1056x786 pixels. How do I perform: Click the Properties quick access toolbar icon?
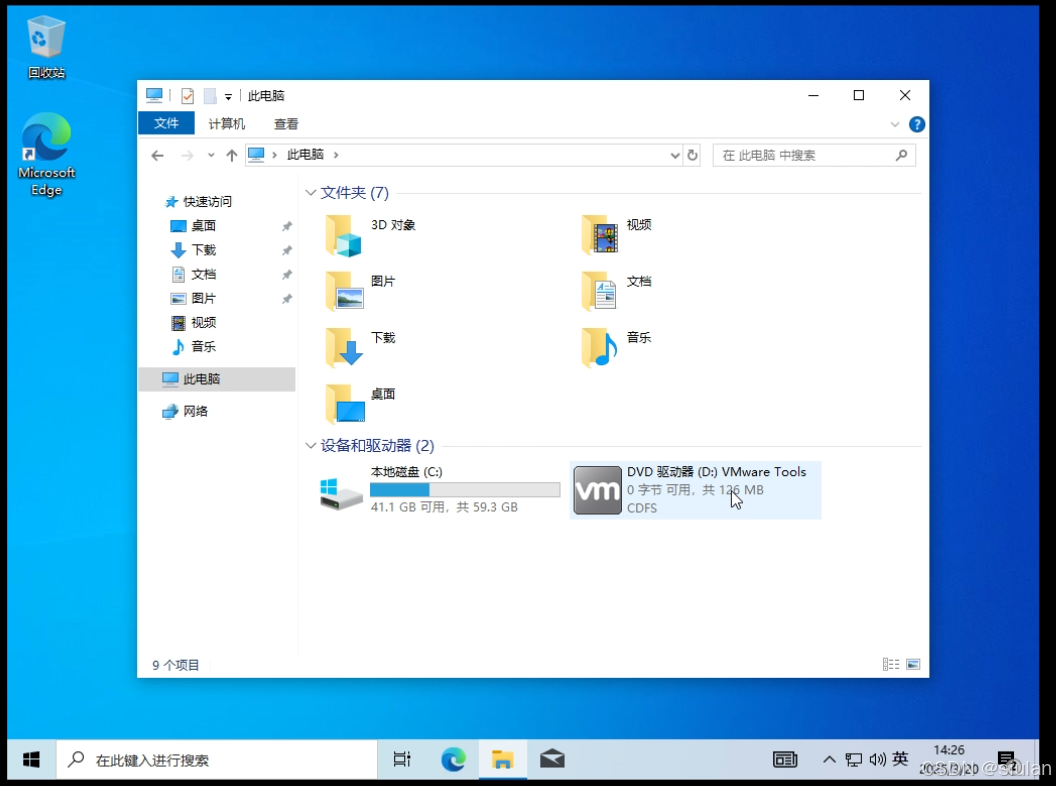(x=188, y=96)
